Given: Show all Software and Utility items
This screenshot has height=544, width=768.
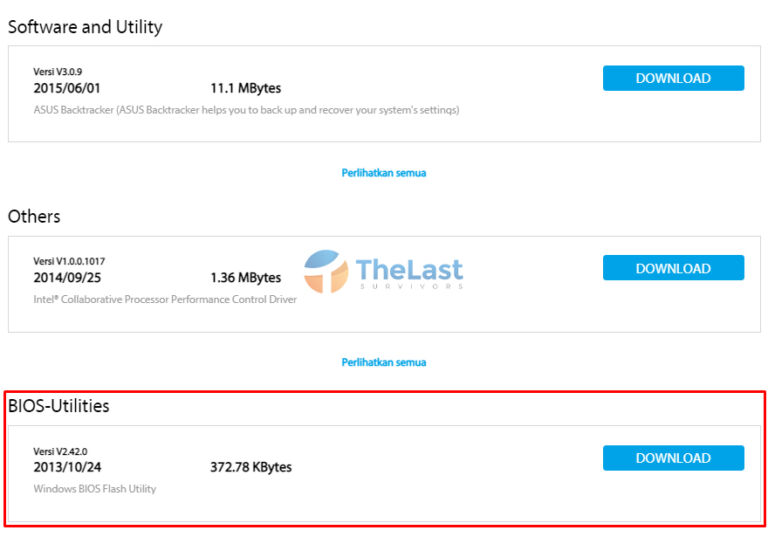Looking at the screenshot, I should [x=384, y=173].
